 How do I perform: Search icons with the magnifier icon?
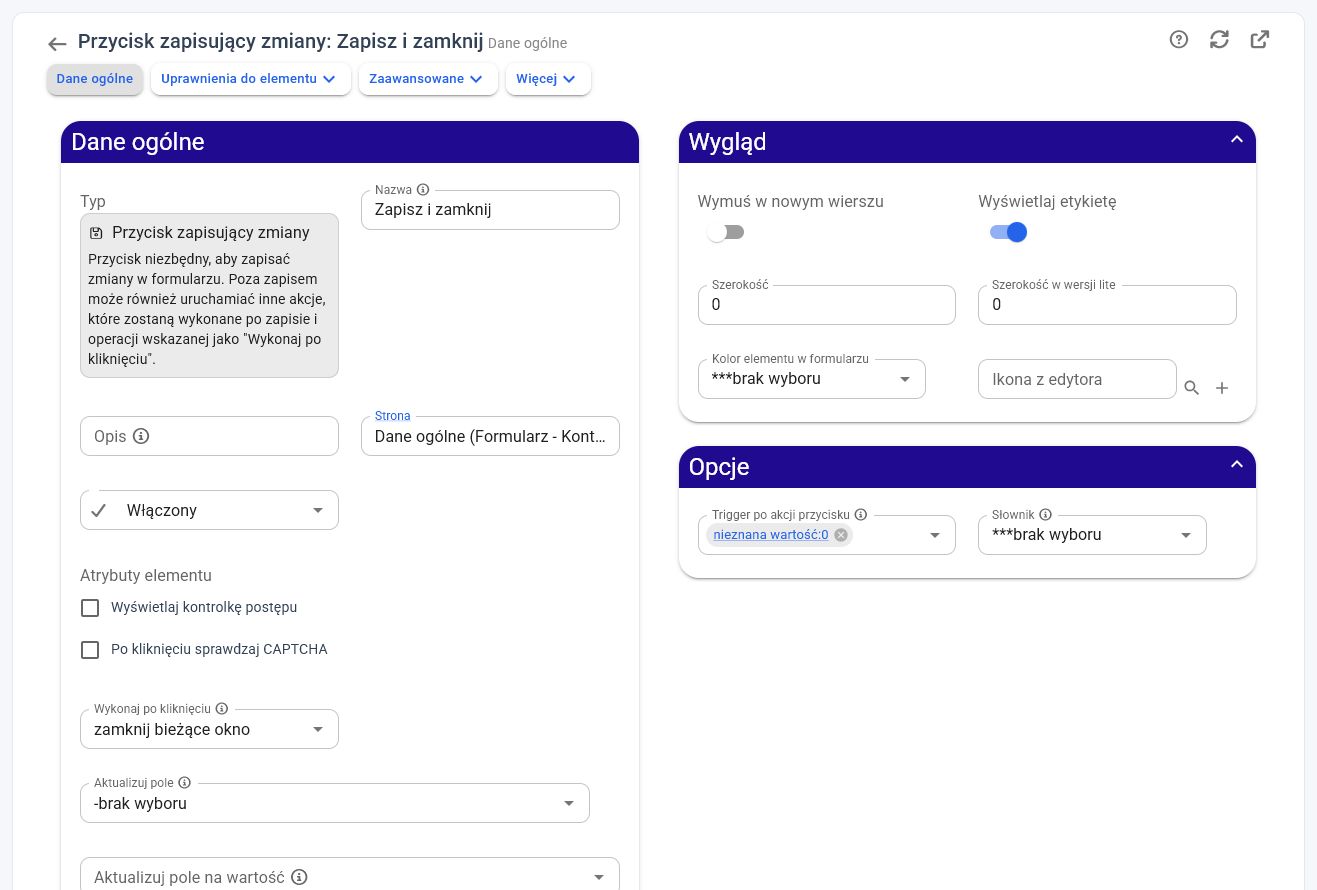pos(1192,388)
